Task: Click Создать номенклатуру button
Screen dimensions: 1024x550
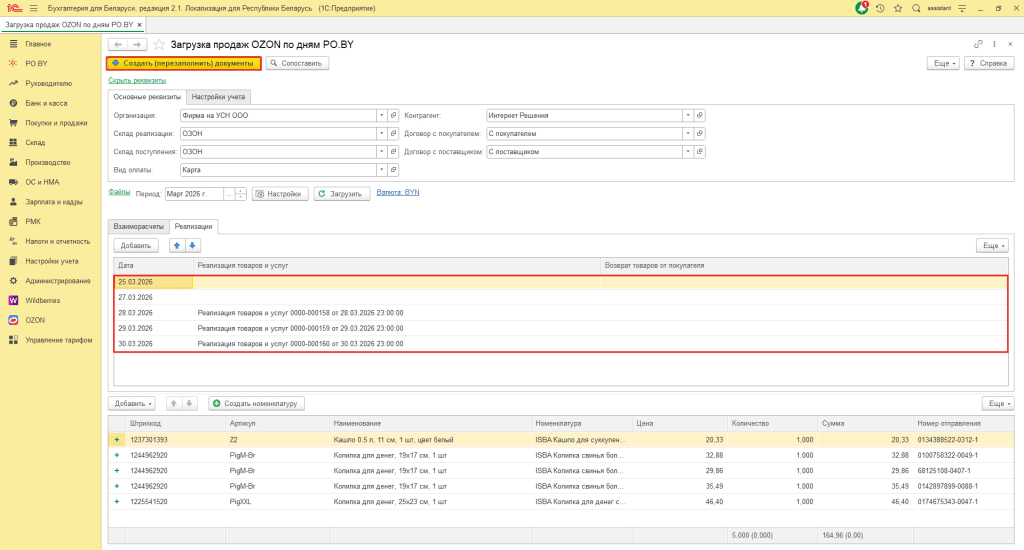Action: [256, 404]
